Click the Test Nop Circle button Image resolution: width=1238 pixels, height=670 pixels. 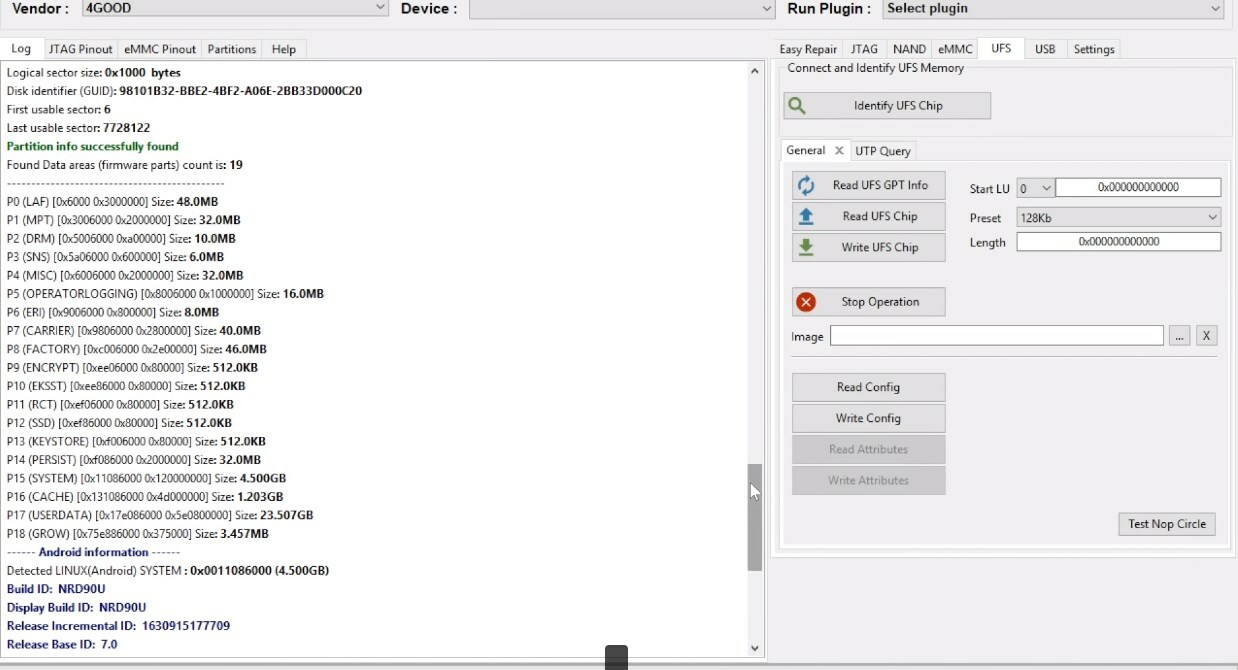tap(1167, 524)
